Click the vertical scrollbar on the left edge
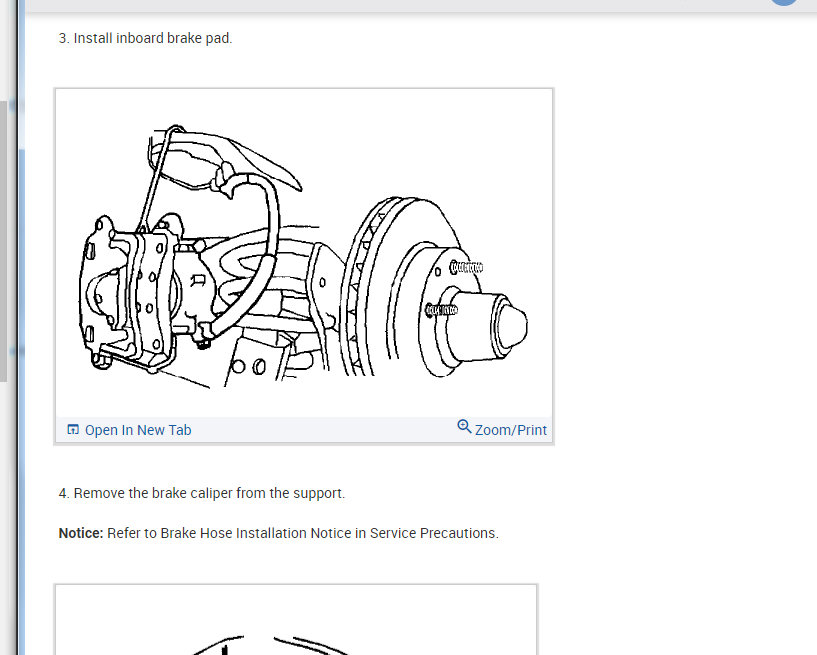 (x=3, y=241)
